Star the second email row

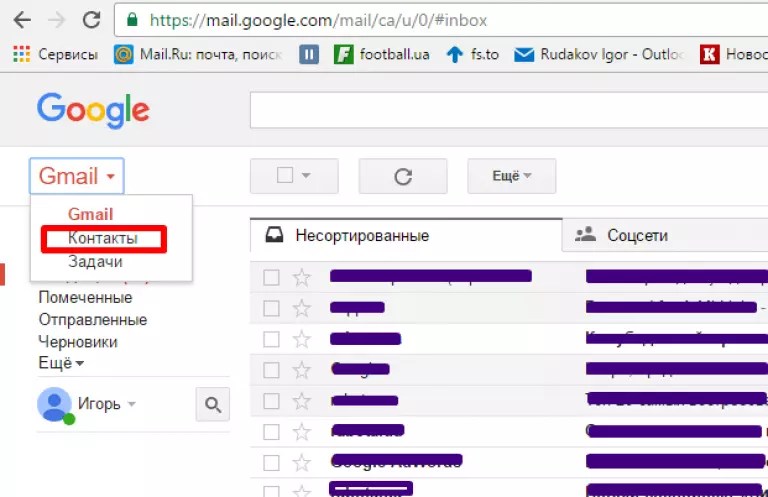click(302, 308)
